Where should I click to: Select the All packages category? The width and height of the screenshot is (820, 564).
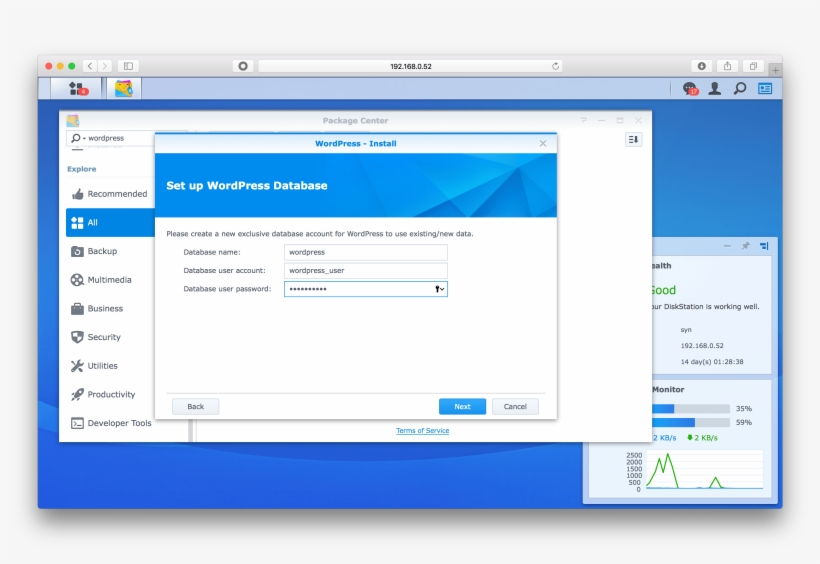110,222
